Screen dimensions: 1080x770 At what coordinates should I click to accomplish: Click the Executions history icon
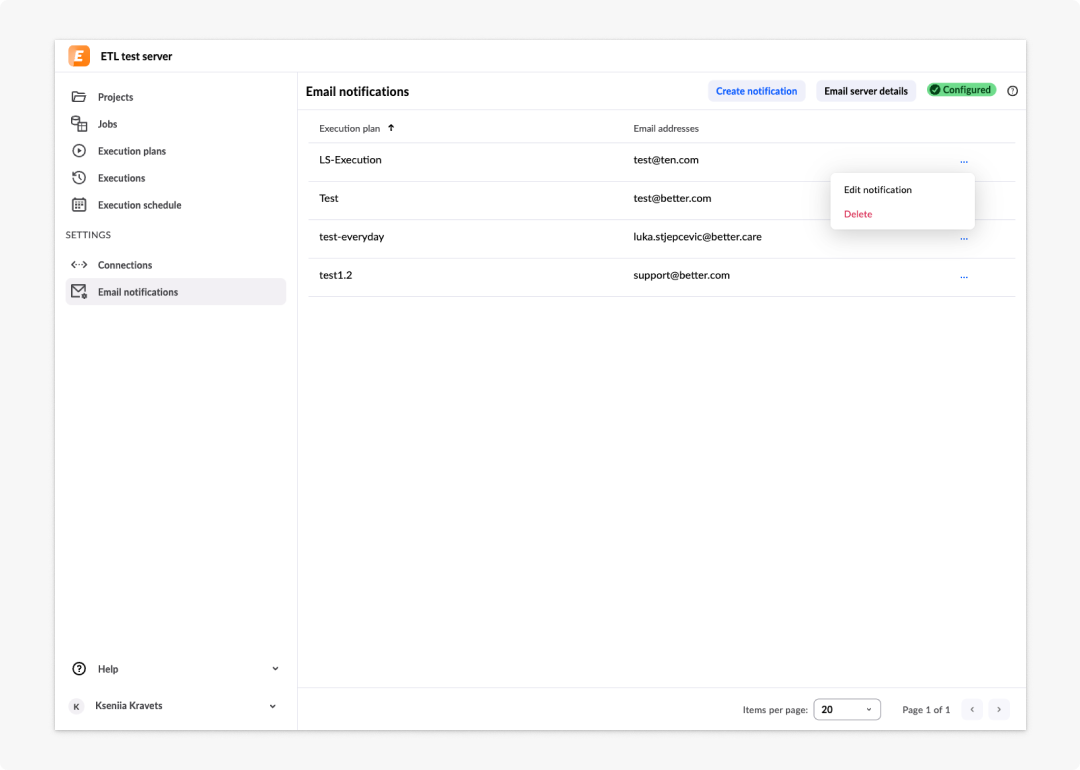point(79,178)
